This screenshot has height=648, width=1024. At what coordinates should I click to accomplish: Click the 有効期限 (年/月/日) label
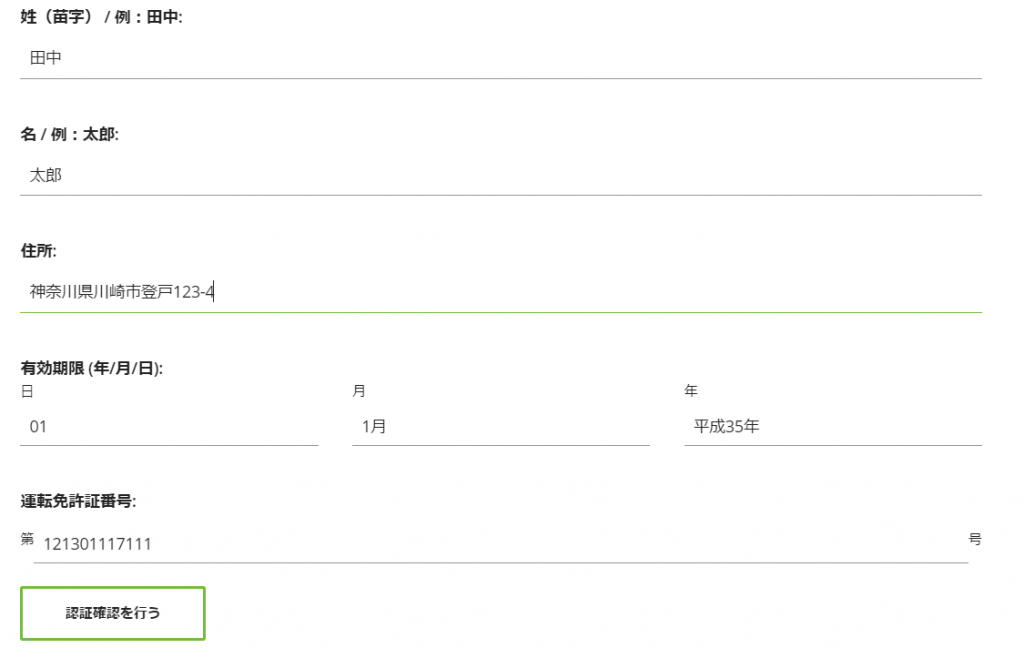91,368
